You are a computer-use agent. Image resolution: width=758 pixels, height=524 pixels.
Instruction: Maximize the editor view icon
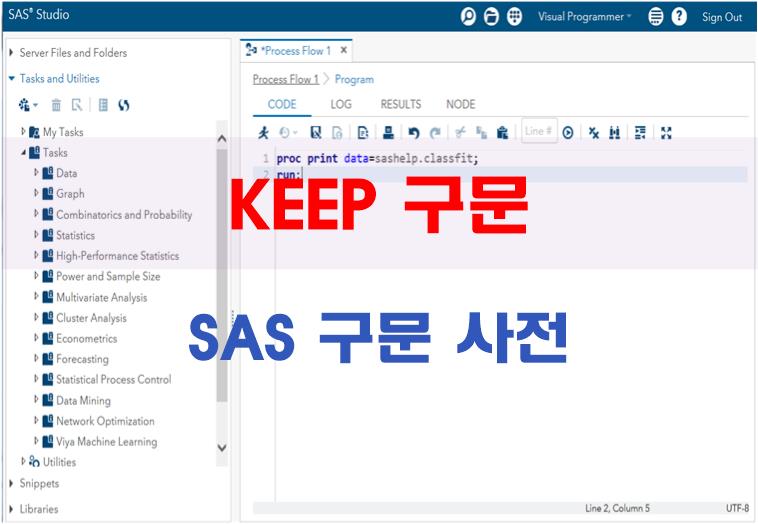click(666, 132)
